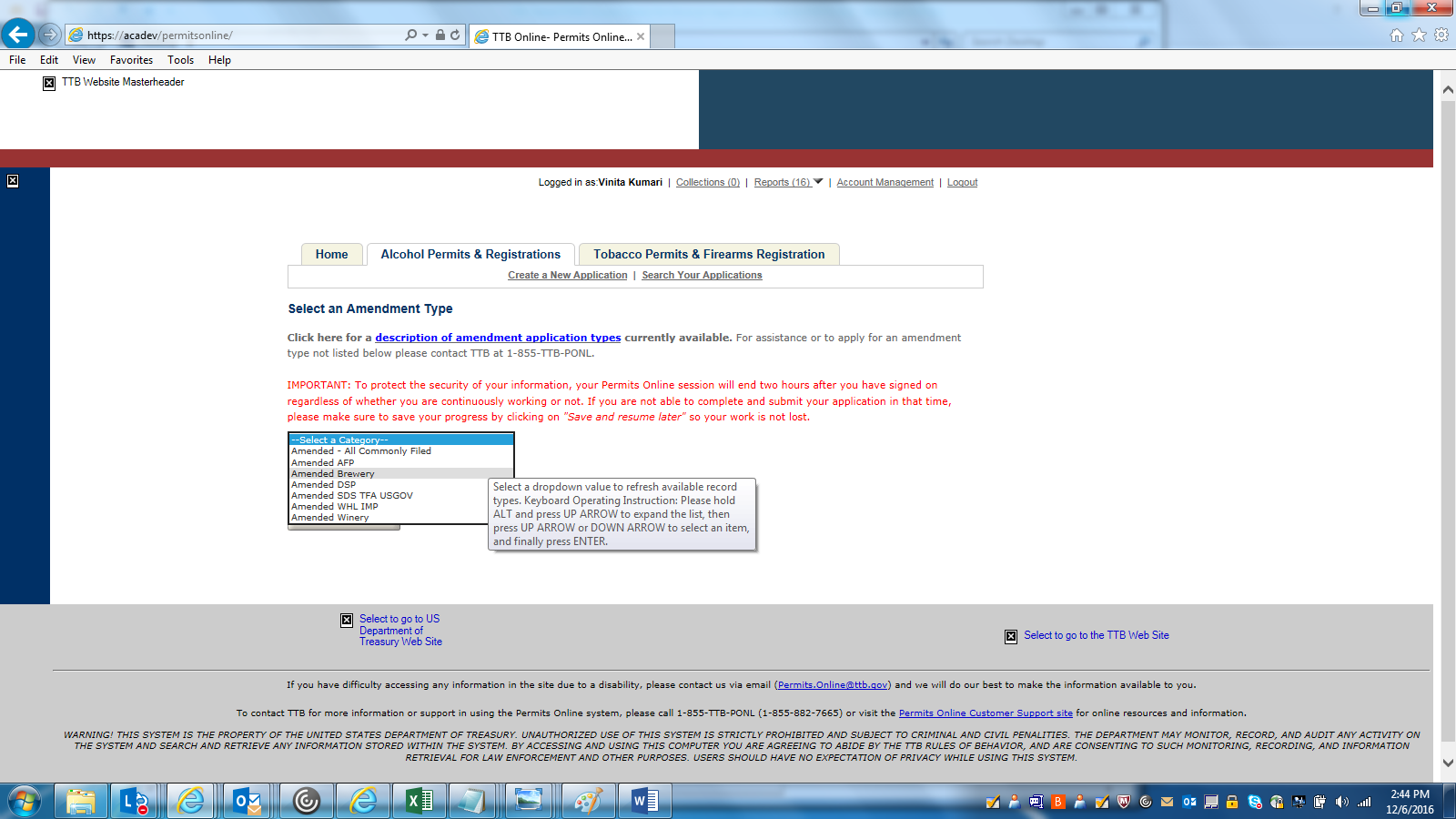
Task: Open description of amendment application types link
Action: click(x=498, y=338)
